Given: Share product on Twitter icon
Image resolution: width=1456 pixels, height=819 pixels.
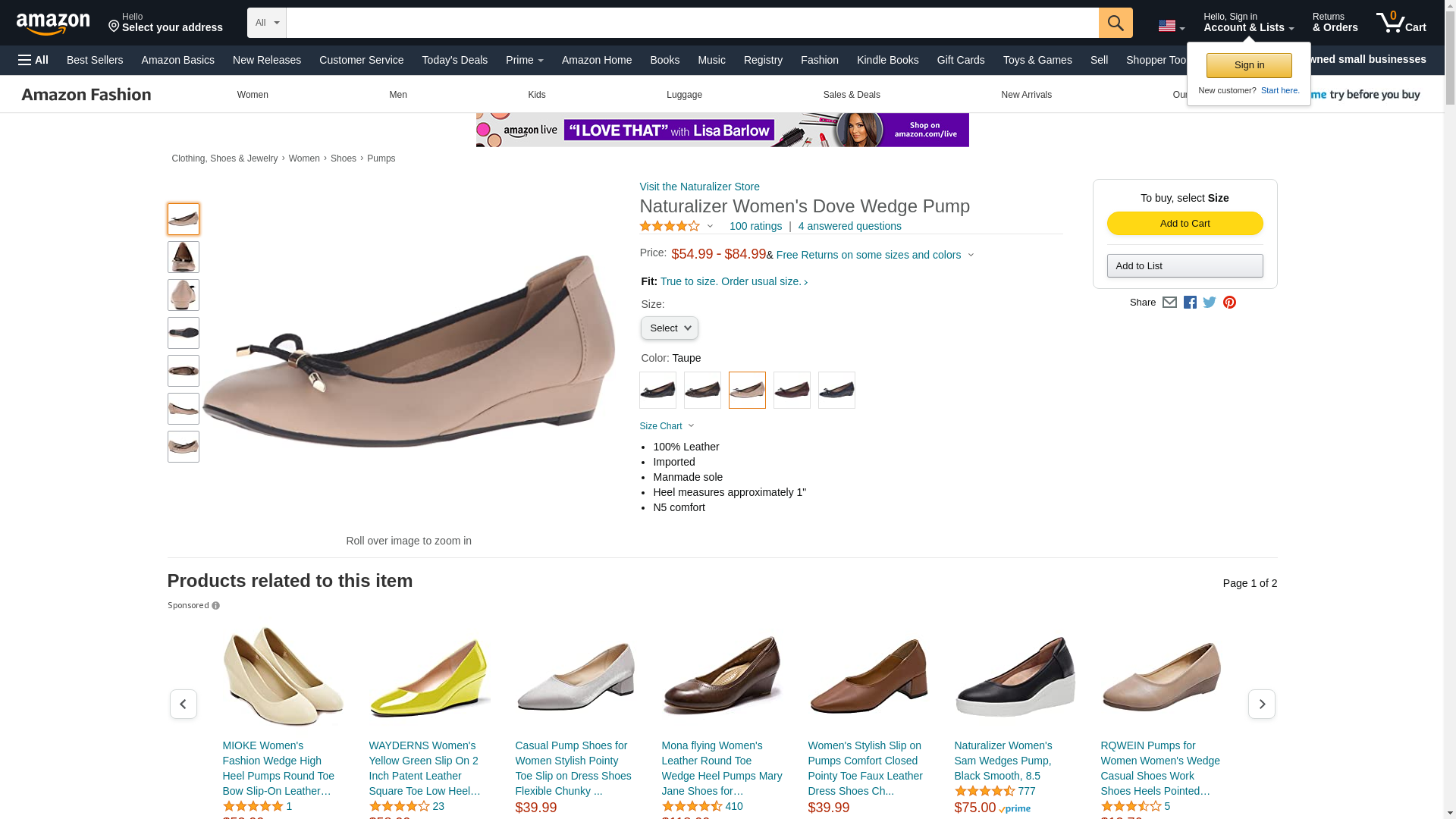Looking at the screenshot, I should click(1210, 303).
